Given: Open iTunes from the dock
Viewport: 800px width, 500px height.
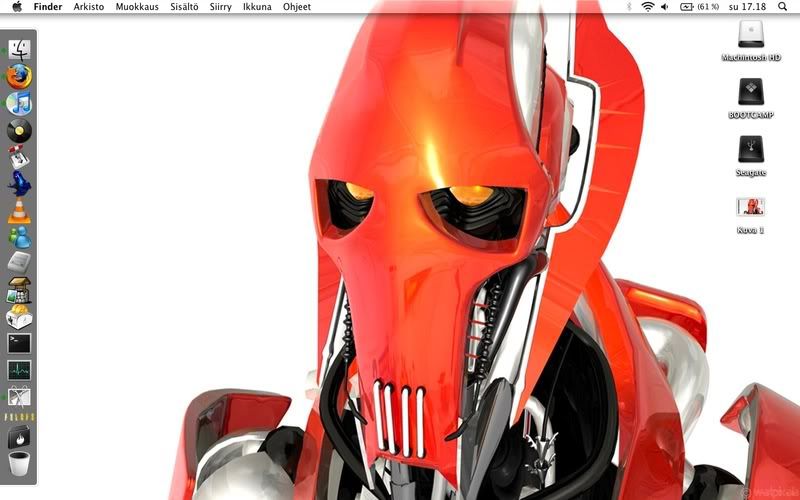Looking at the screenshot, I should click(x=19, y=104).
